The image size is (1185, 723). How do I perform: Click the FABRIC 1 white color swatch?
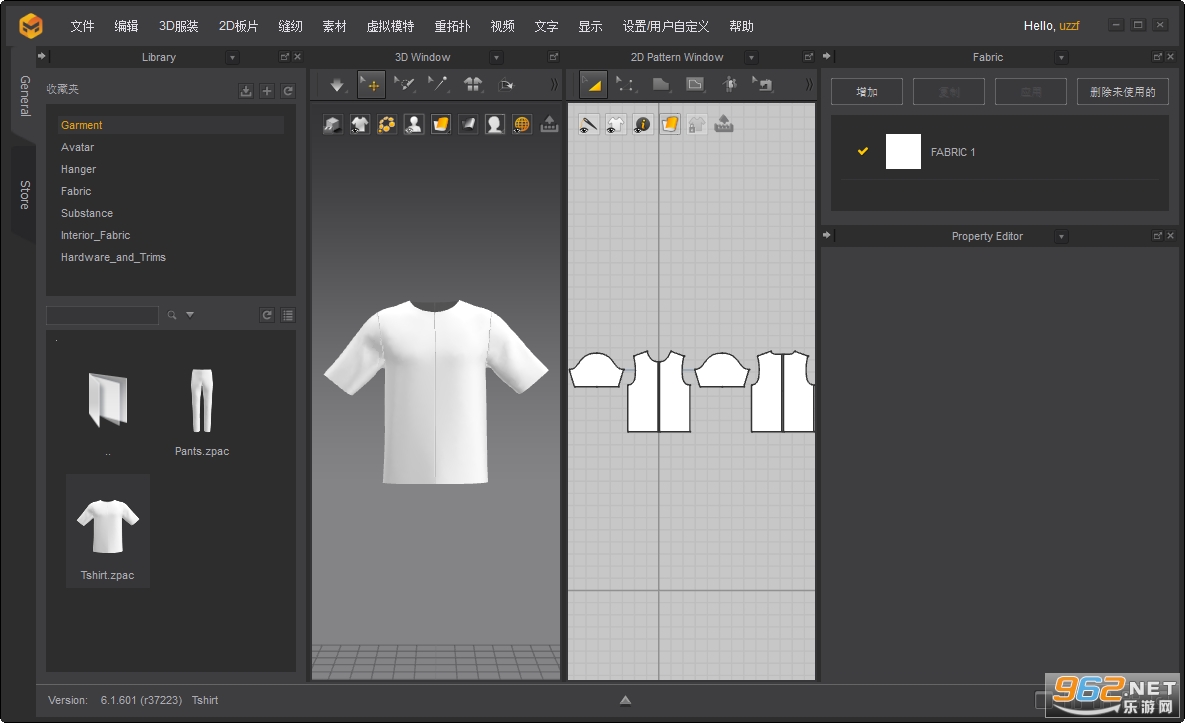903,151
